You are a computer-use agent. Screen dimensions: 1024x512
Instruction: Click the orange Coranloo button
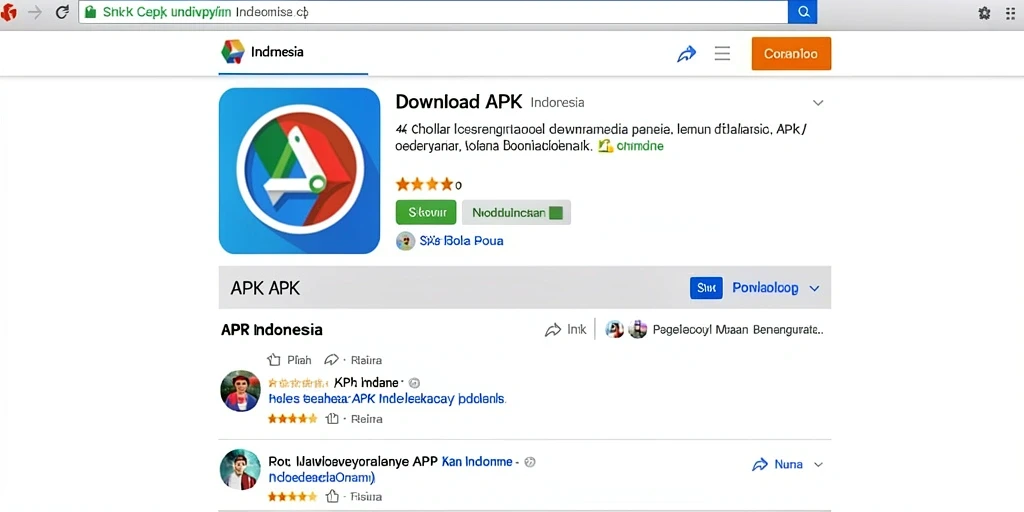point(791,54)
